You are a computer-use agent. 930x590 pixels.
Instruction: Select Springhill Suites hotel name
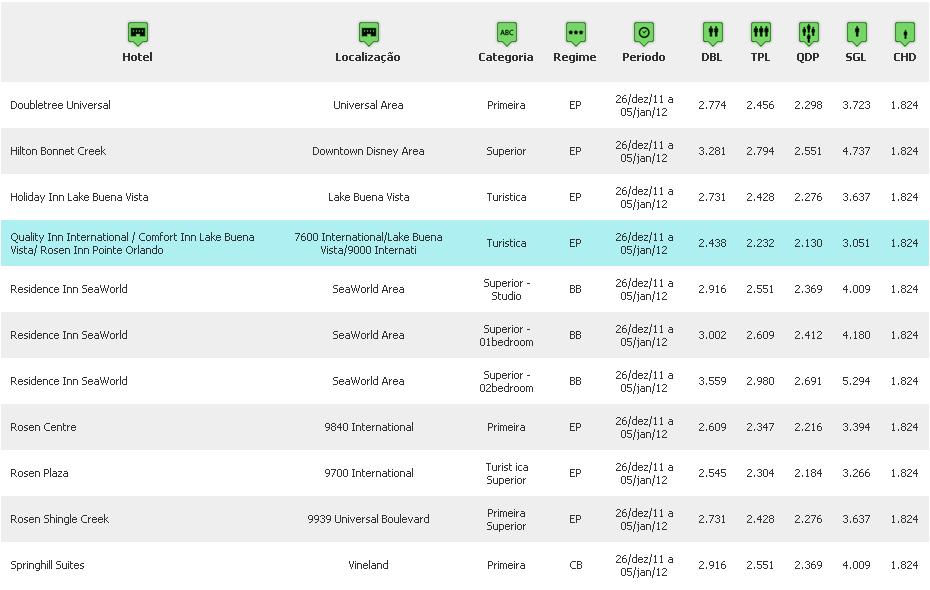click(47, 565)
